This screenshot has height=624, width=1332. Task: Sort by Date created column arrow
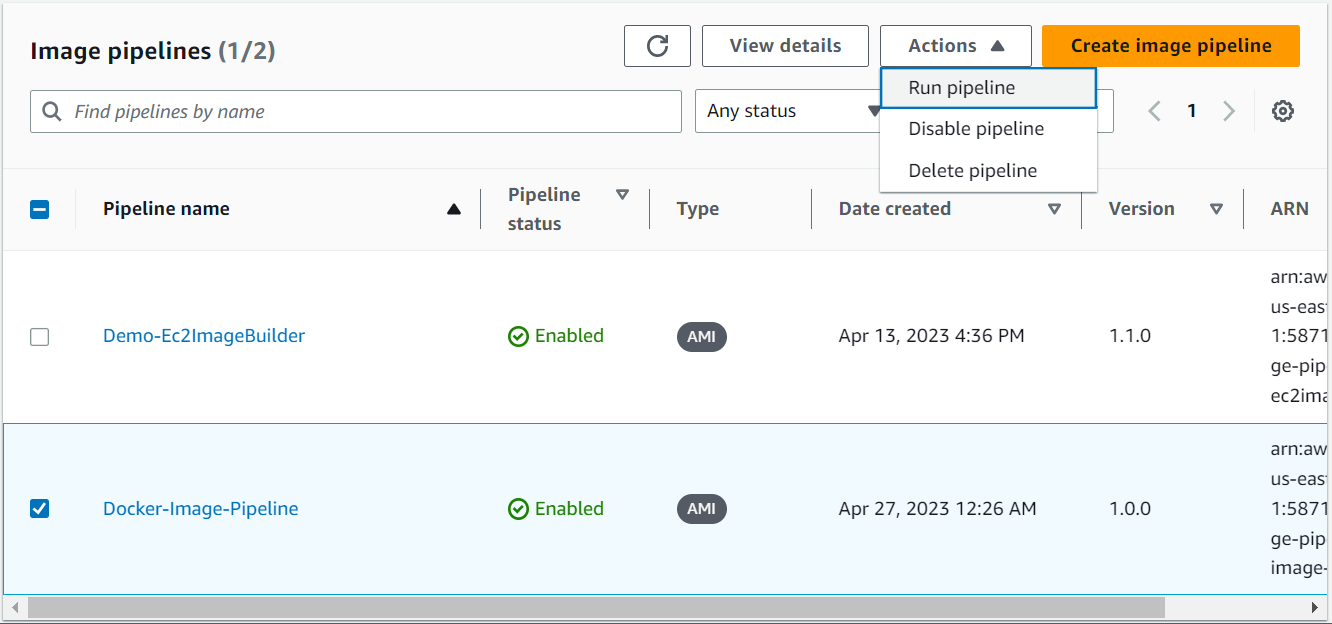pos(1054,209)
